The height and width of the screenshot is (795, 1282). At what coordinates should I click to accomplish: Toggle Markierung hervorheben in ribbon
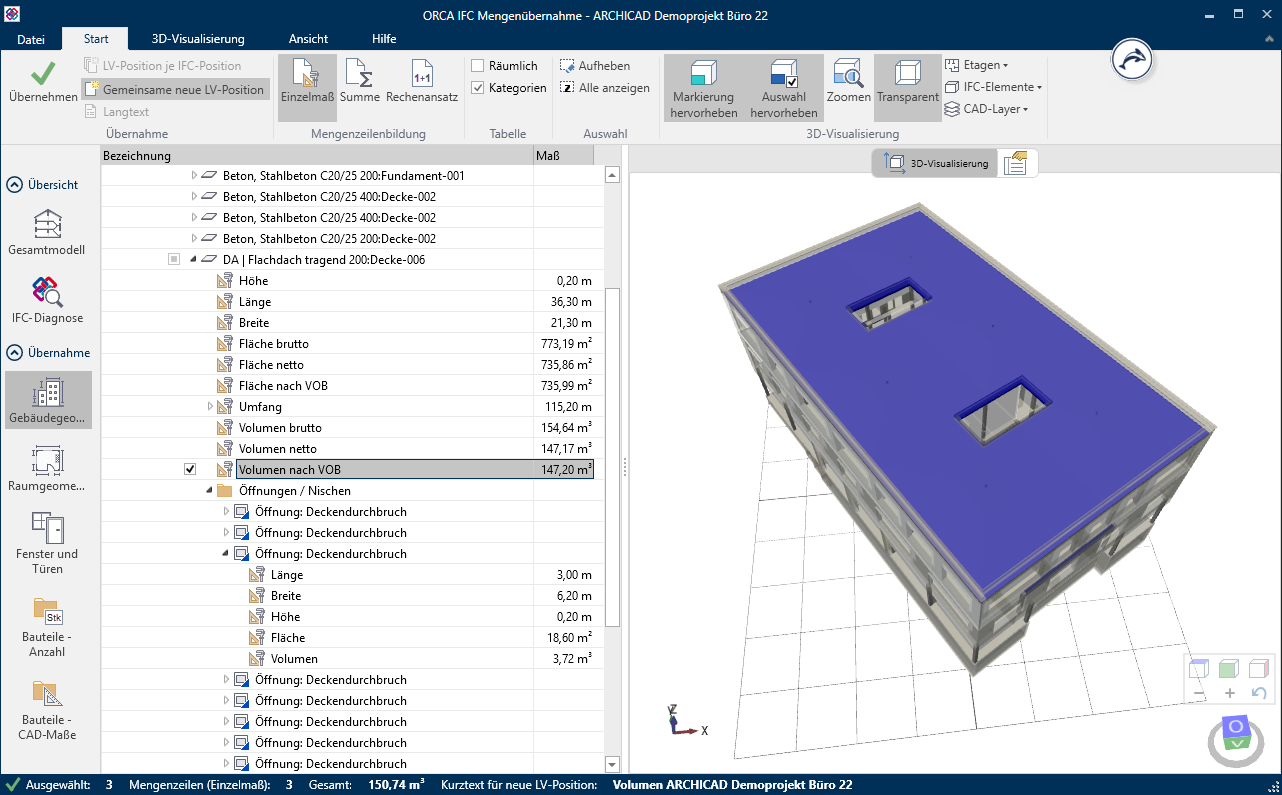pos(703,88)
